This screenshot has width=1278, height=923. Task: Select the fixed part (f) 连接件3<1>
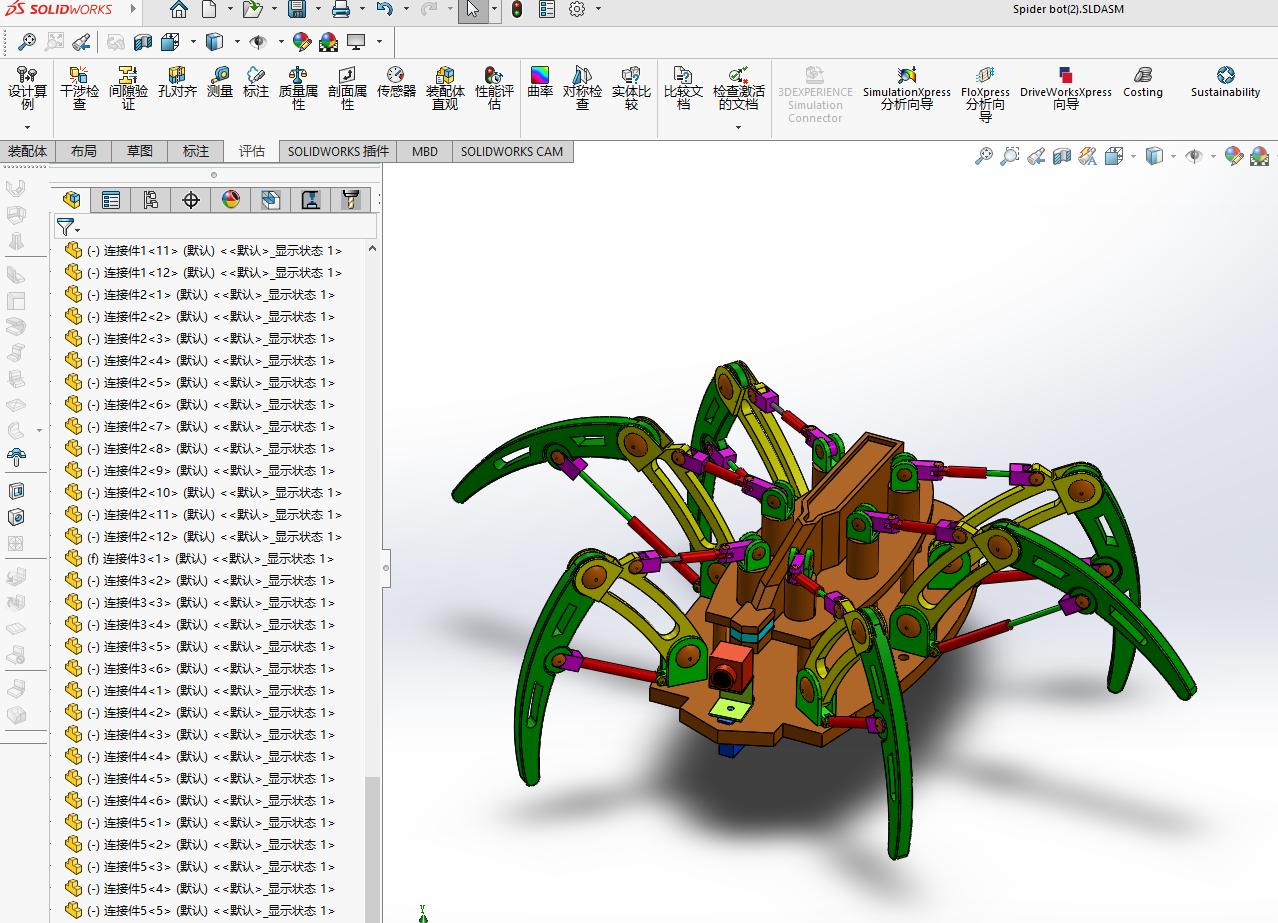[x=200, y=558]
